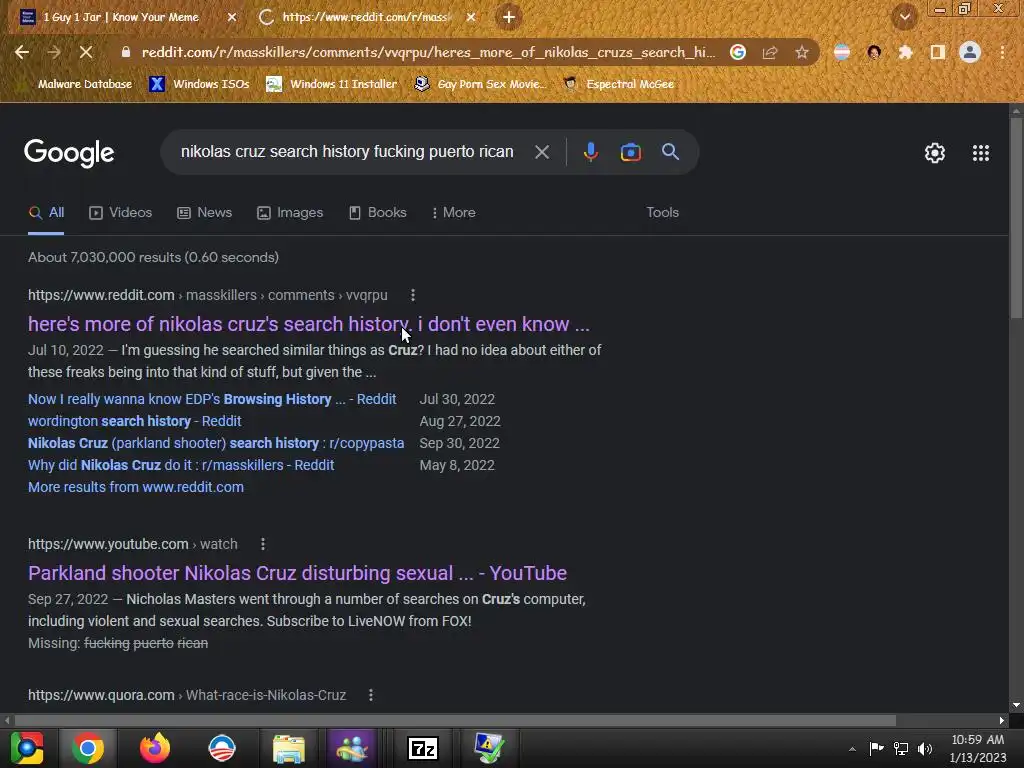Click the address bar URL
The height and width of the screenshot is (768, 1024).
428,52
